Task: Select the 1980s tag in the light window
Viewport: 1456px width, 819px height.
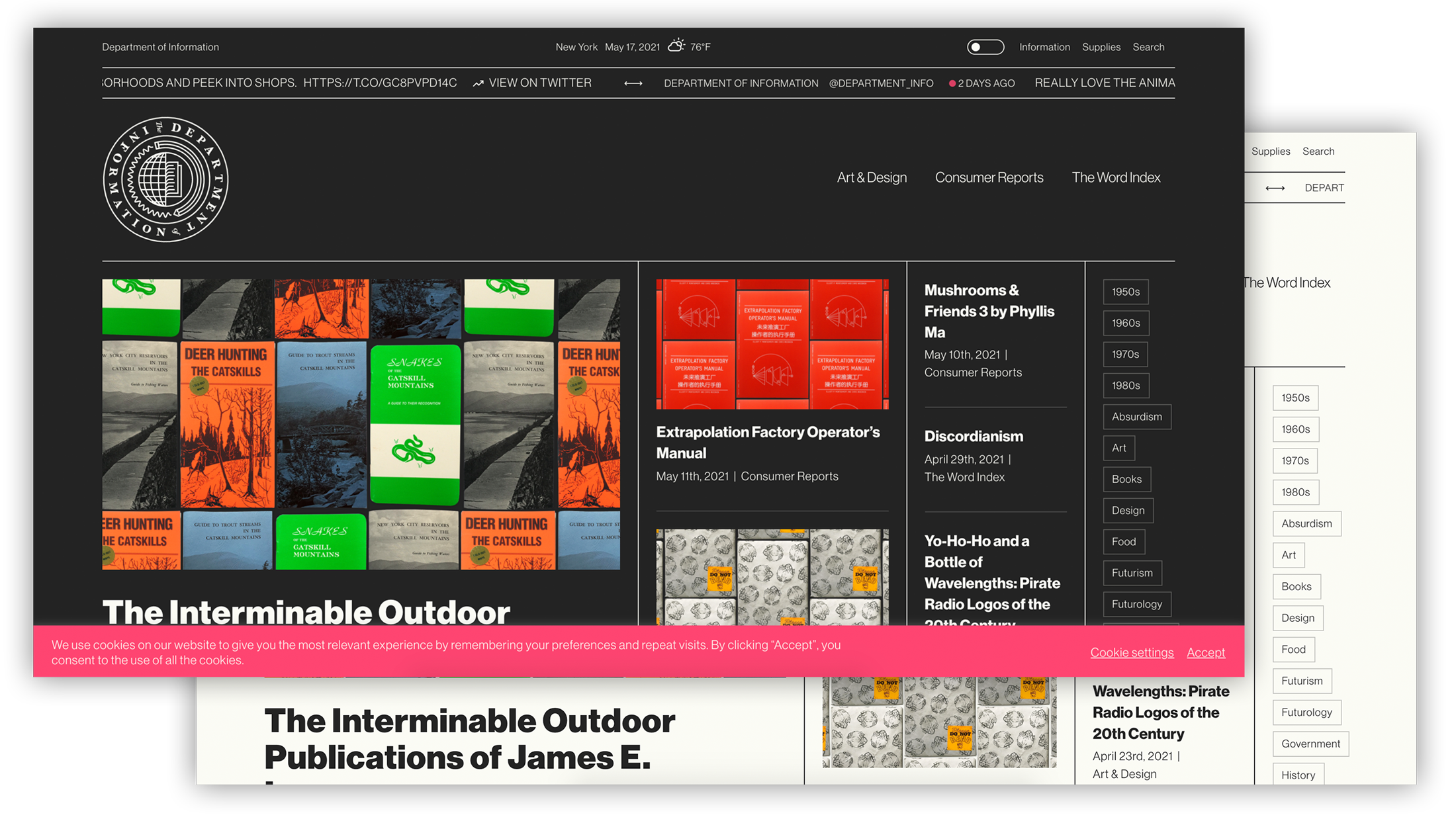Action: 1295,492
